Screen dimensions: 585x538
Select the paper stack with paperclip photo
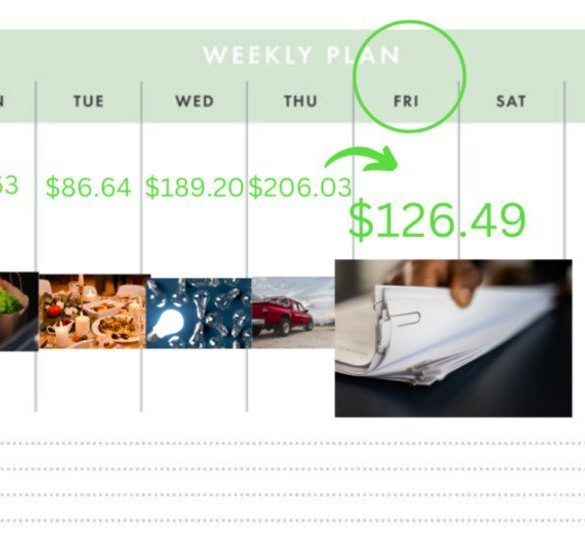point(453,338)
